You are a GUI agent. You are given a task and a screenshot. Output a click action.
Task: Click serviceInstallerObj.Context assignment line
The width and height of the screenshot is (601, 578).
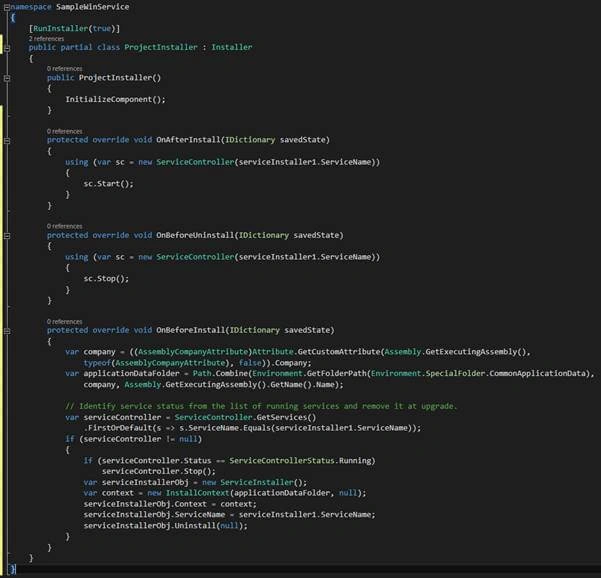[x=170, y=504]
